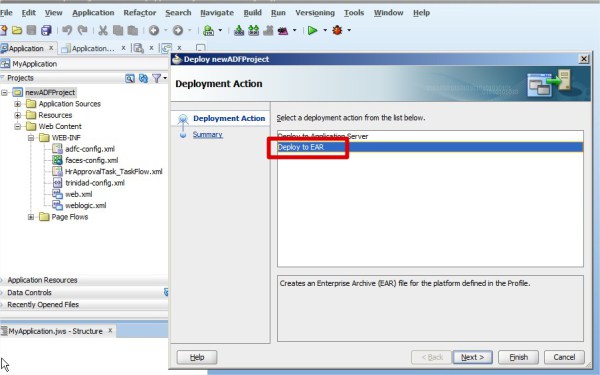Click the Redo toolbar icon

[x=82, y=30]
